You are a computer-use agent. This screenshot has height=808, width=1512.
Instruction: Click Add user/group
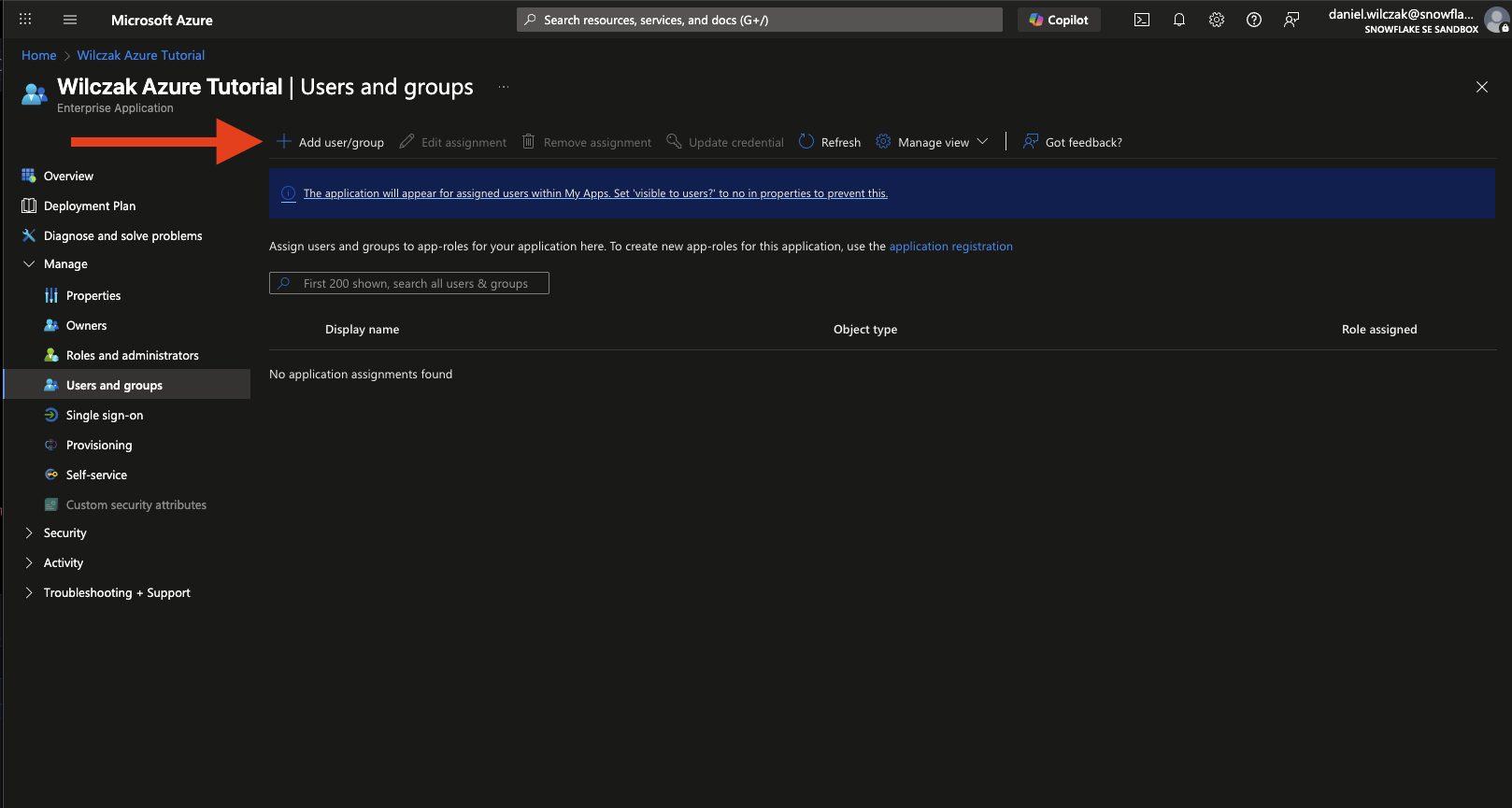click(331, 142)
